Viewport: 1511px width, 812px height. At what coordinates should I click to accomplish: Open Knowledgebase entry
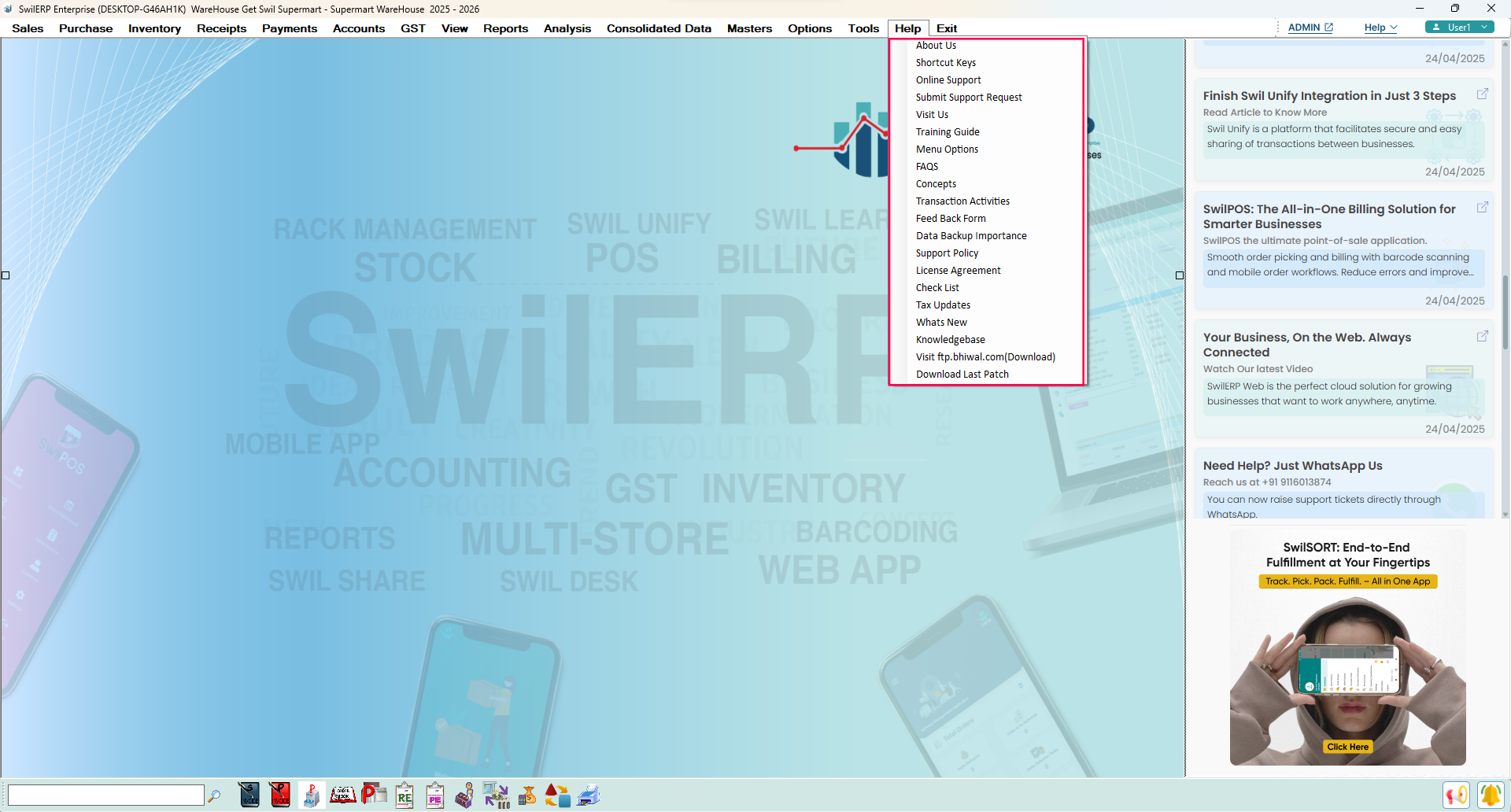950,340
